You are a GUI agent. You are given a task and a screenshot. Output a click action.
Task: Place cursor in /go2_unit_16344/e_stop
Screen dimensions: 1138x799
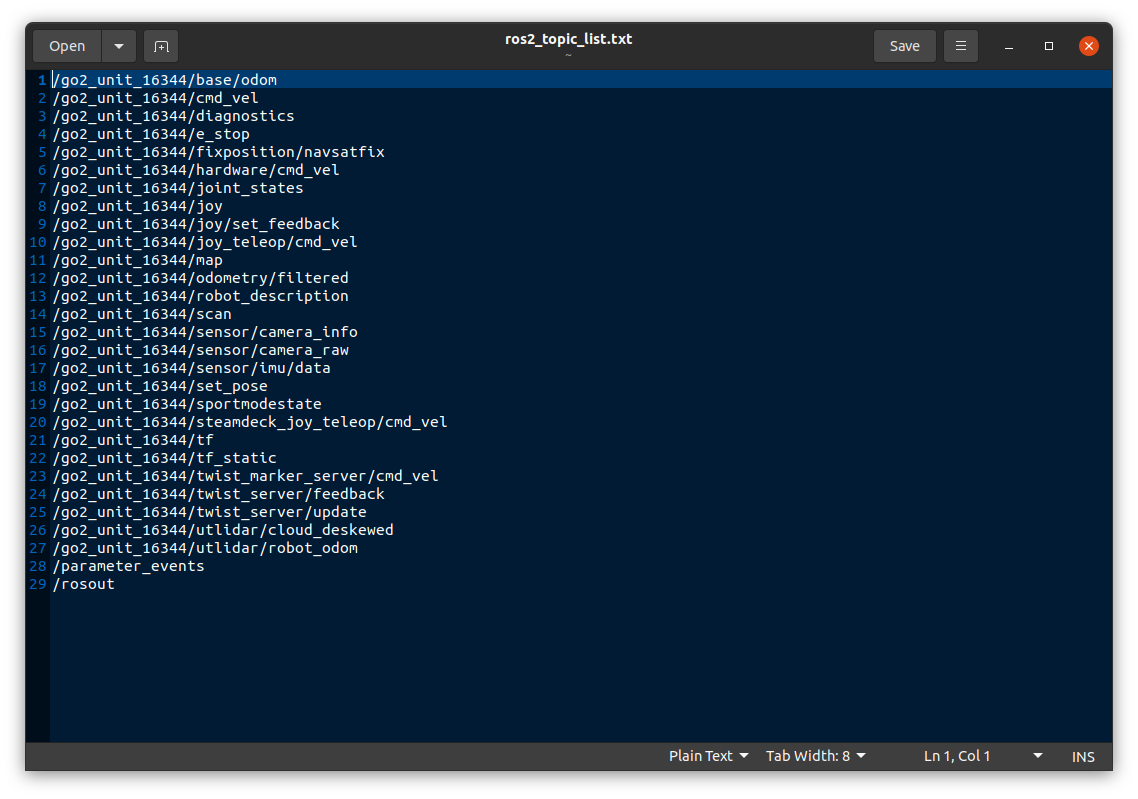[x=151, y=134]
